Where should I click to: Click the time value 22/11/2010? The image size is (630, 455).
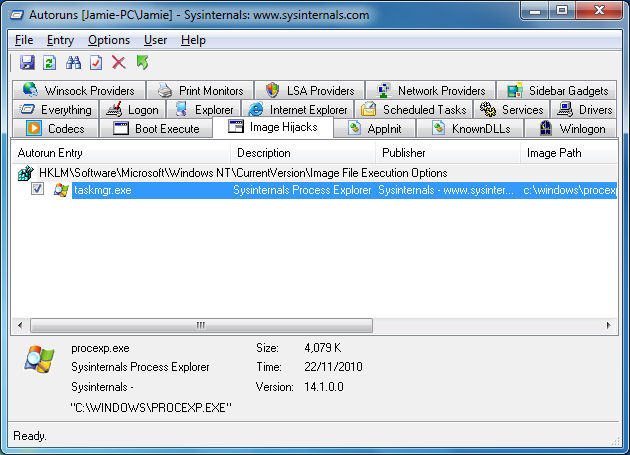(x=333, y=367)
